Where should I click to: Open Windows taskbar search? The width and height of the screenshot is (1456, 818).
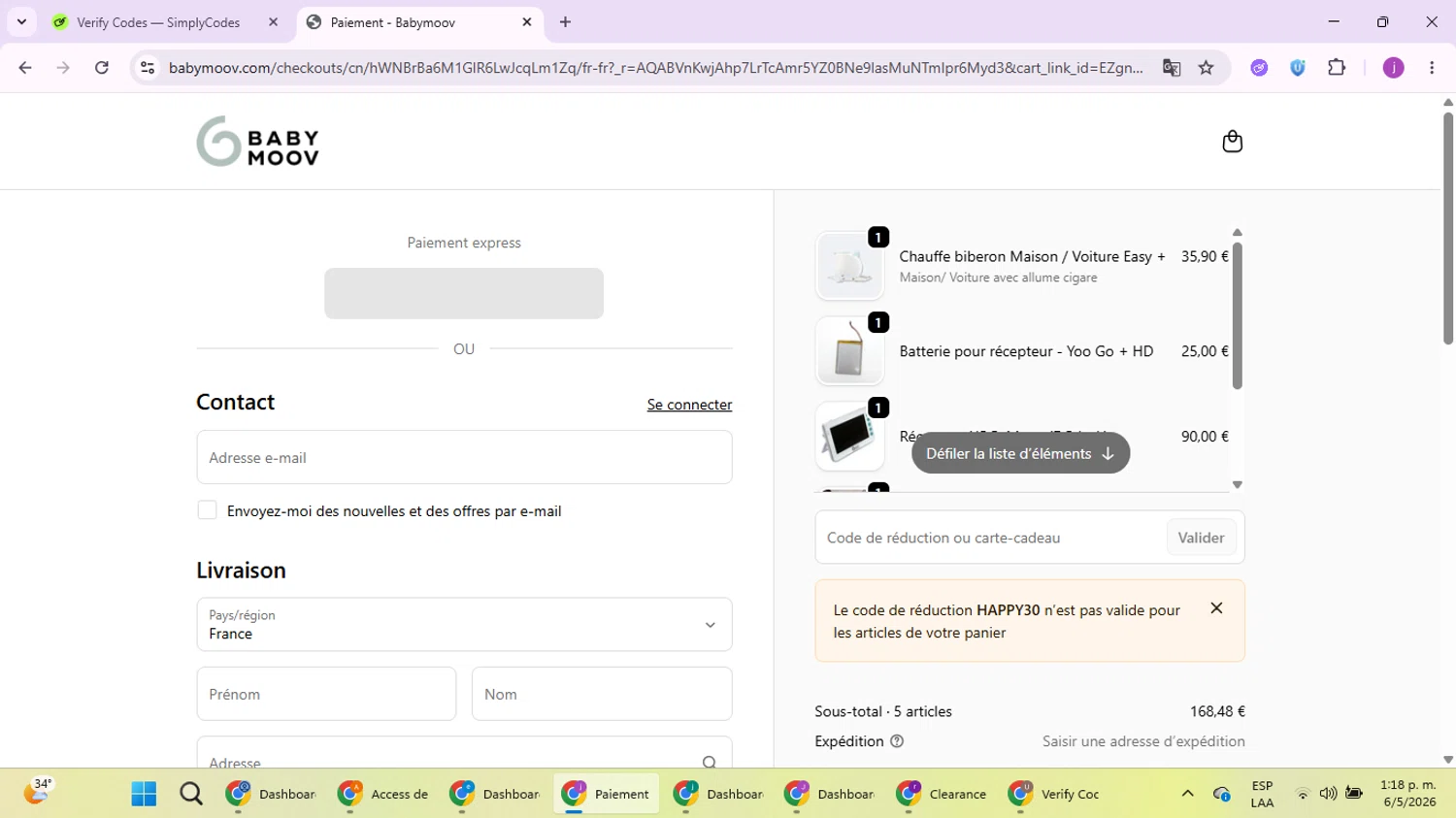(191, 794)
